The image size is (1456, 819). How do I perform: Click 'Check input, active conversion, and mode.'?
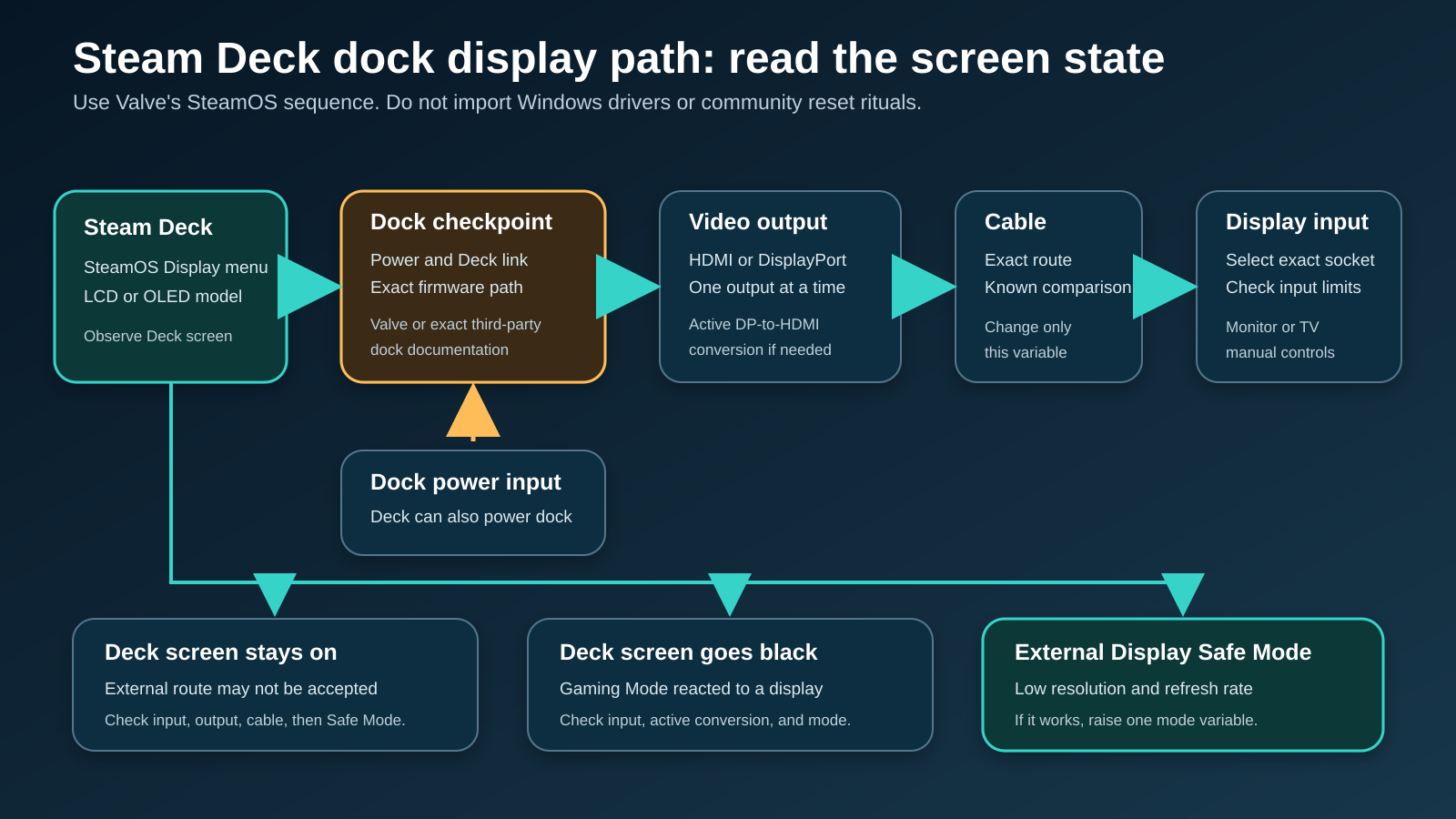(x=704, y=721)
